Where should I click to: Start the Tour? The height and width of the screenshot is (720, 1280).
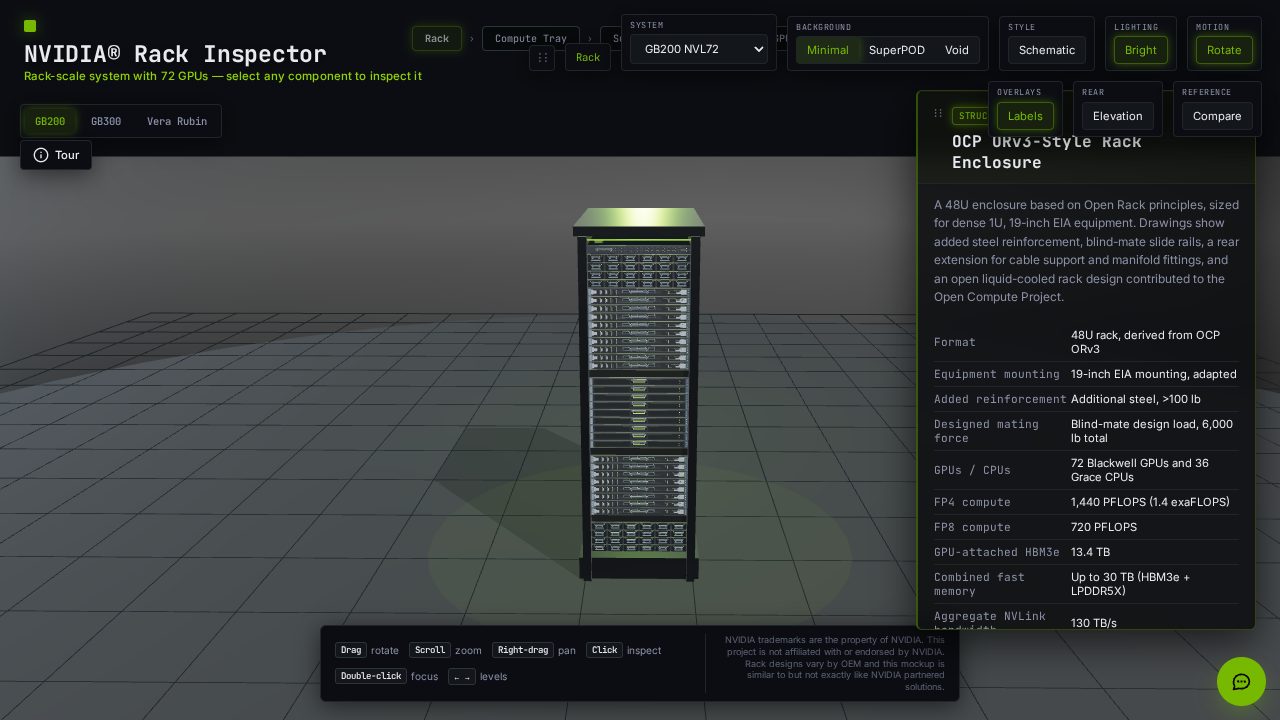click(x=56, y=155)
